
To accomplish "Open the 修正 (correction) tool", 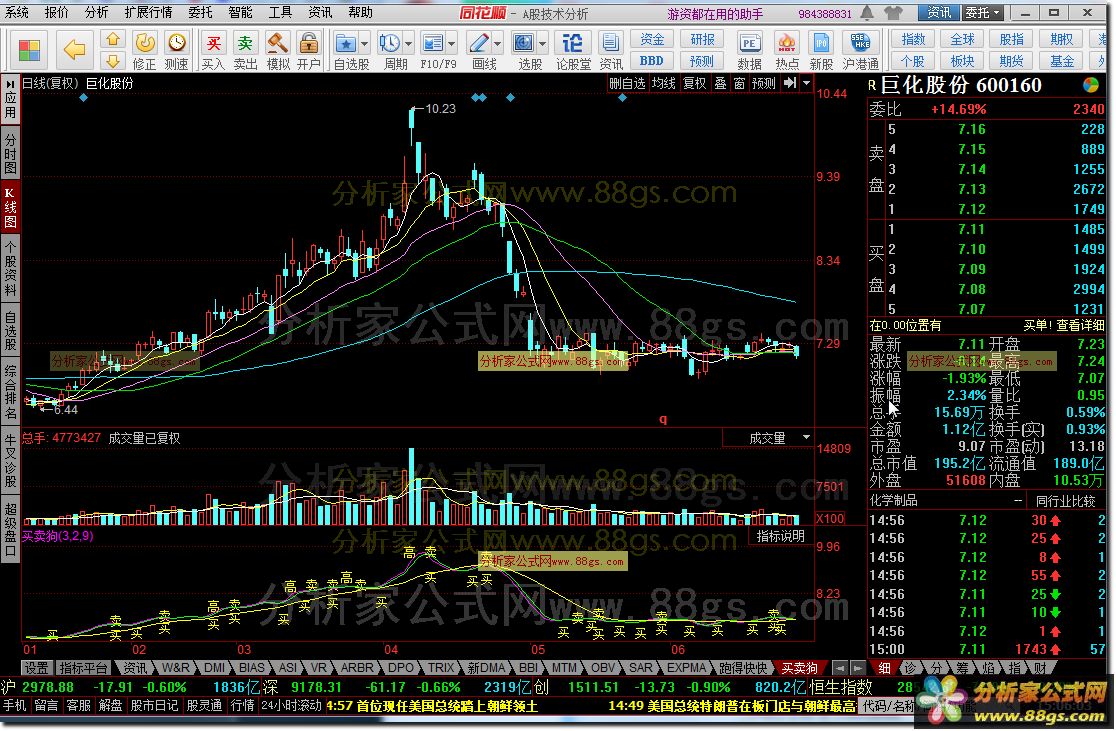I will (144, 51).
